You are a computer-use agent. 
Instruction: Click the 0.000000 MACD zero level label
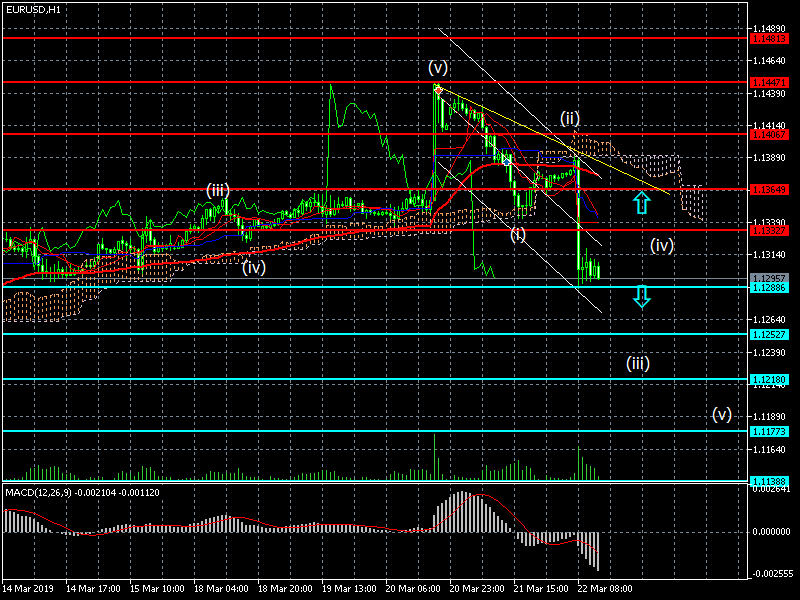coord(771,532)
